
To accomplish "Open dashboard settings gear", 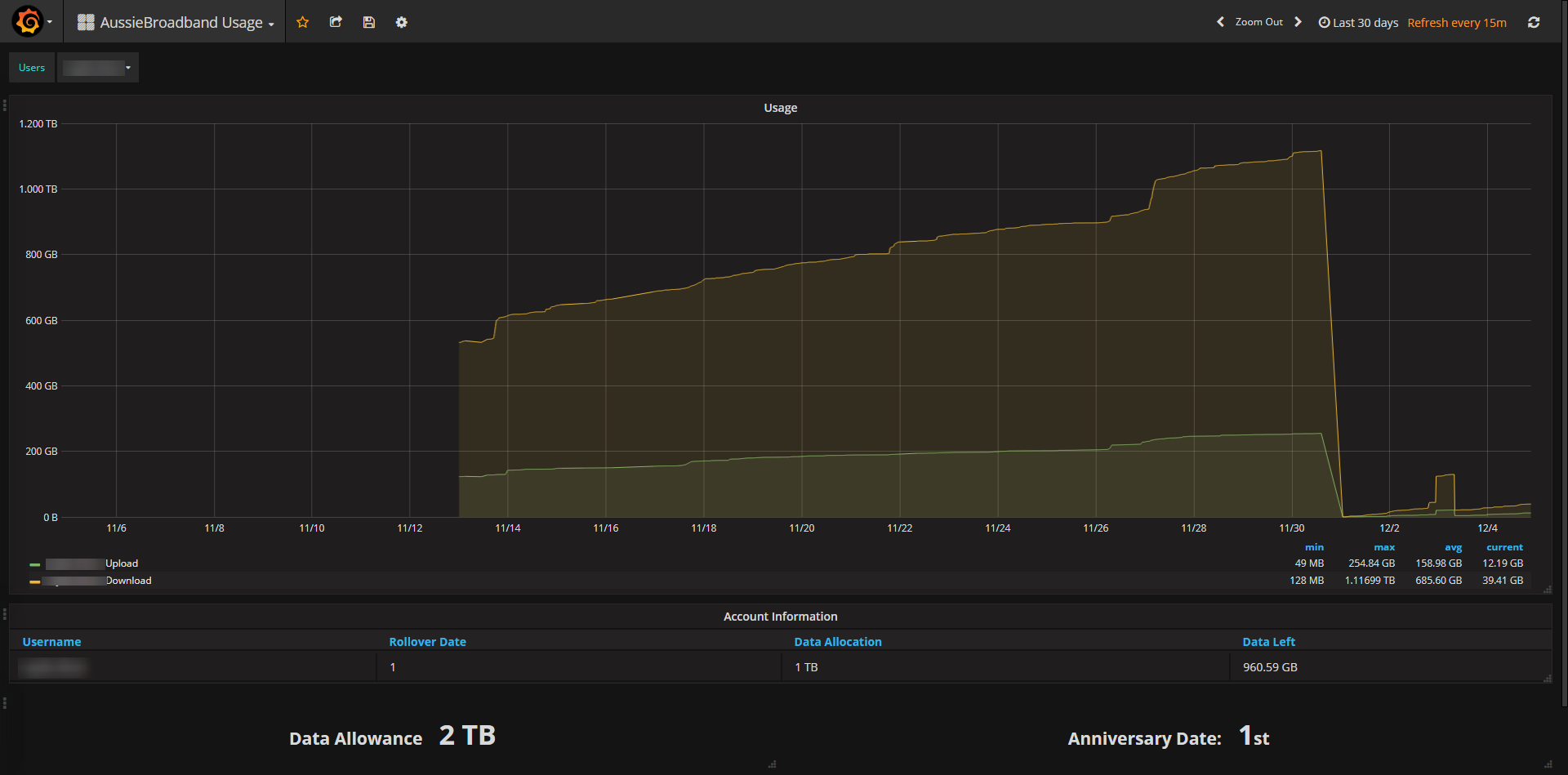I will pos(402,22).
